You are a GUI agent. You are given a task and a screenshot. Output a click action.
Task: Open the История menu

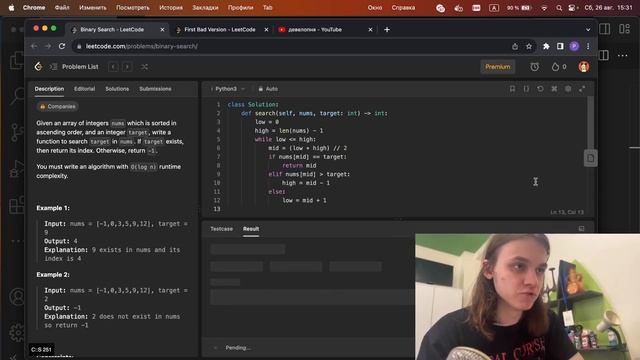coord(171,8)
